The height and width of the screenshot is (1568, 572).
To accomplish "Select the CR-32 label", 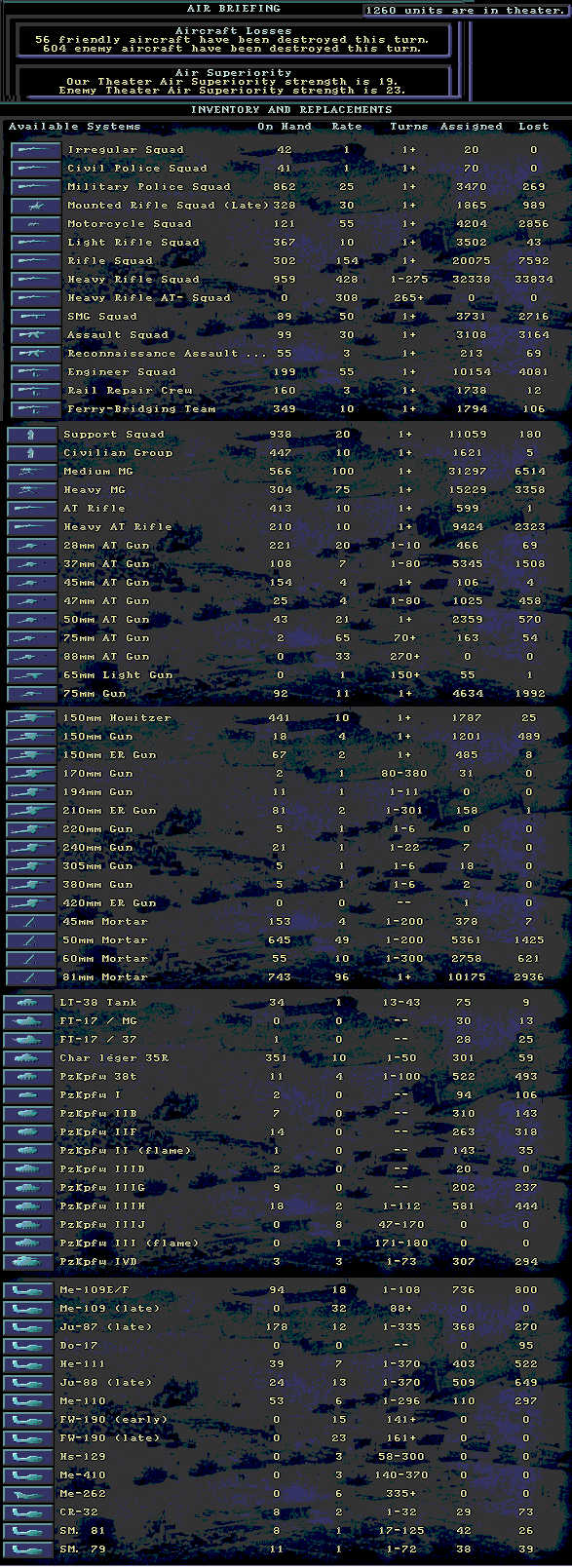I will (79, 1512).
